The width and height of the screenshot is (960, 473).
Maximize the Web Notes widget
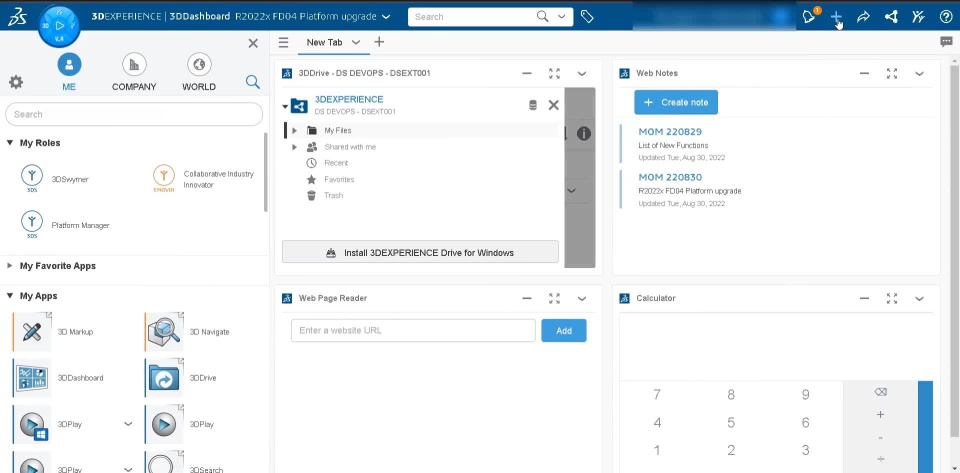point(891,73)
